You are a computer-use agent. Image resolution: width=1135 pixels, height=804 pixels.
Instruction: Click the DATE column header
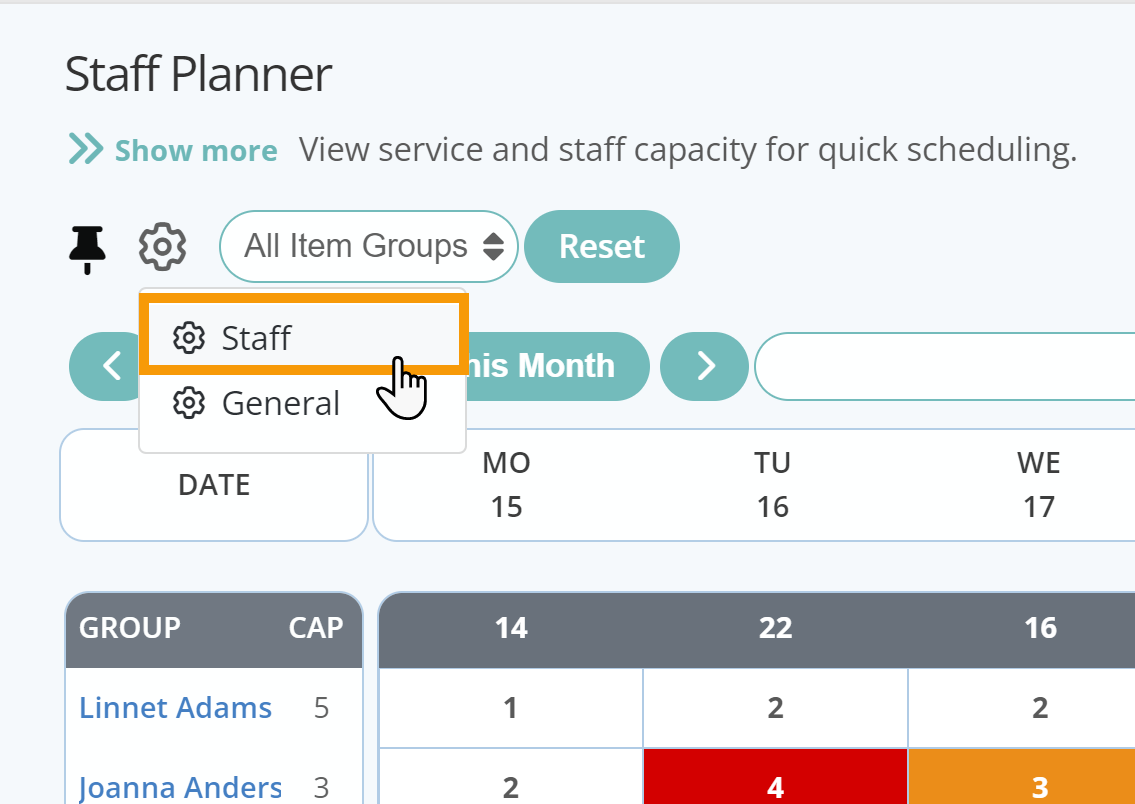coord(213,485)
